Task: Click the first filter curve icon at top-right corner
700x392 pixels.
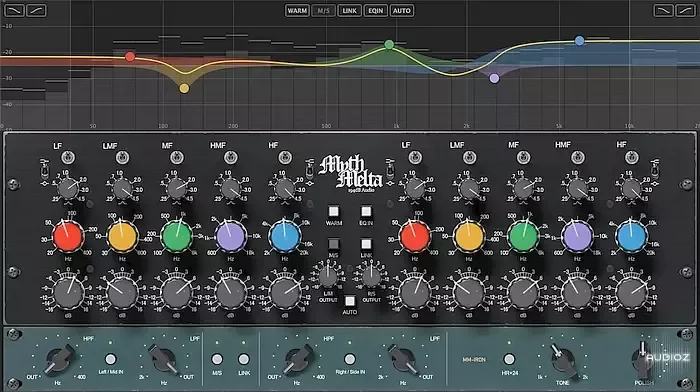Action: click(663, 11)
